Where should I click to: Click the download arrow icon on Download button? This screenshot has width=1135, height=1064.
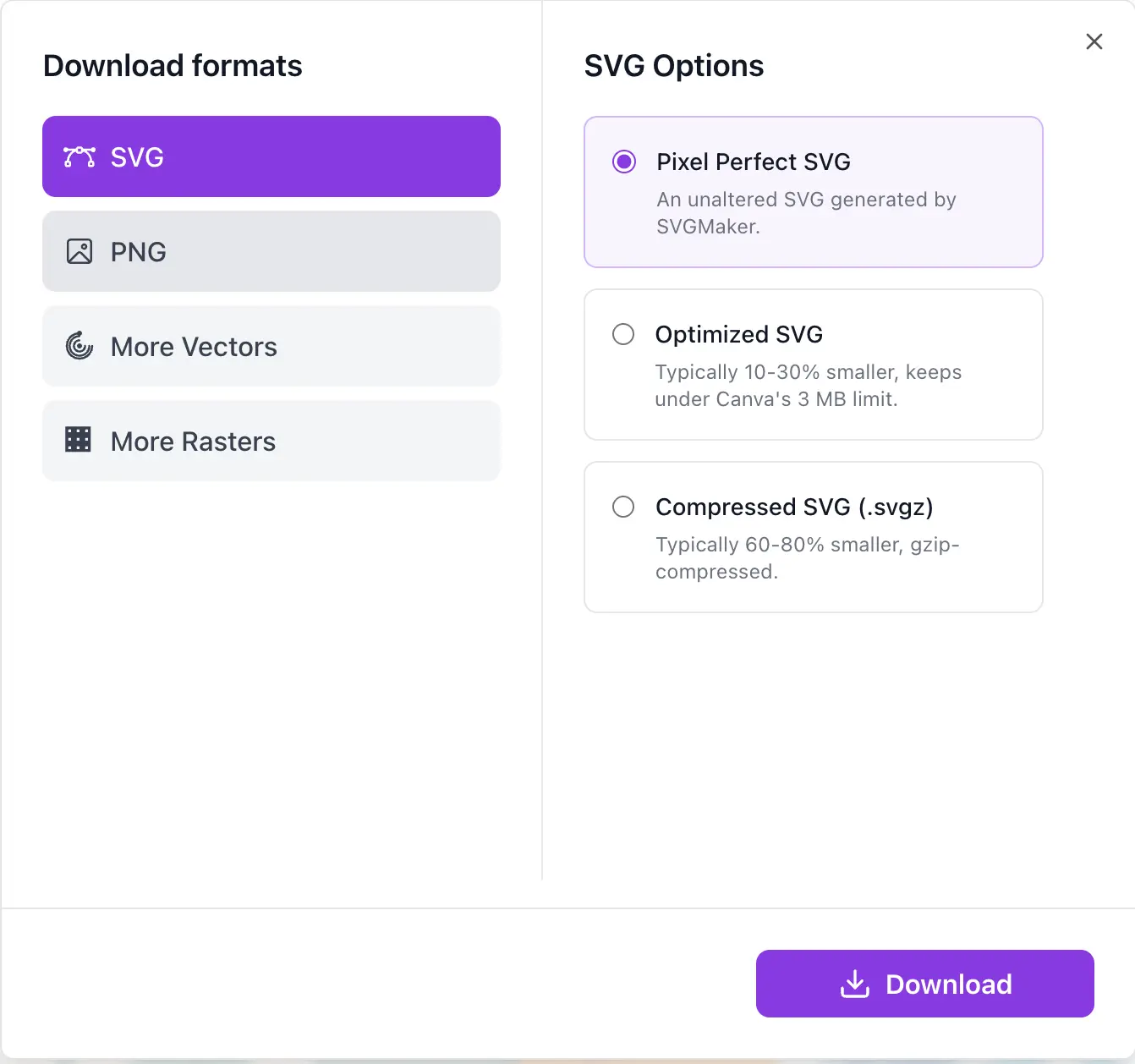pos(856,984)
